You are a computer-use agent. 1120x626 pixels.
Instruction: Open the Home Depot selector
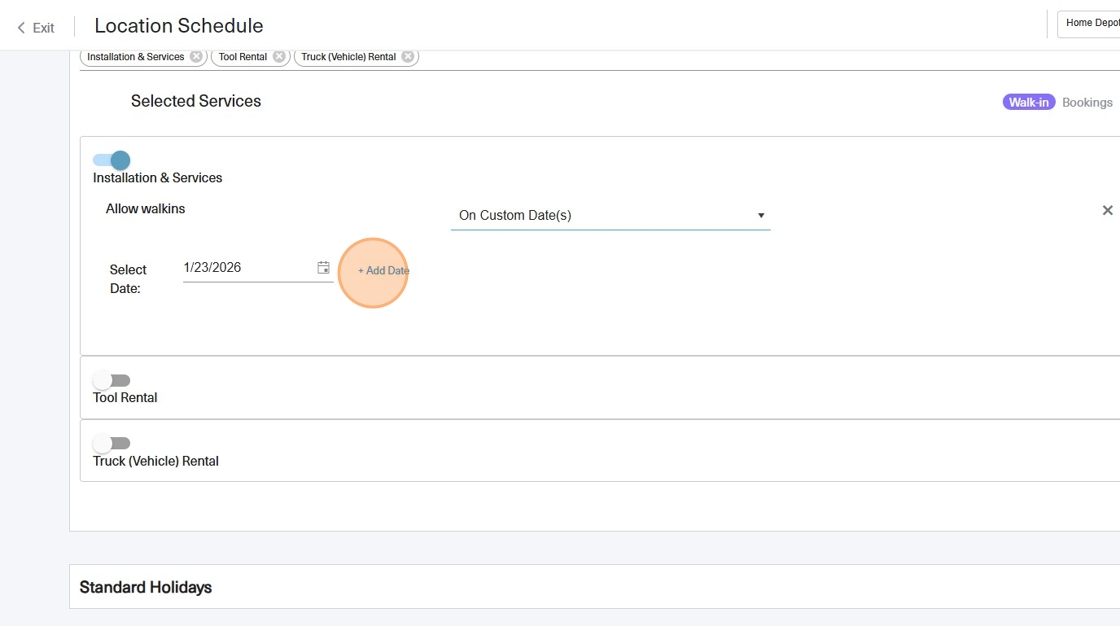click(1091, 23)
